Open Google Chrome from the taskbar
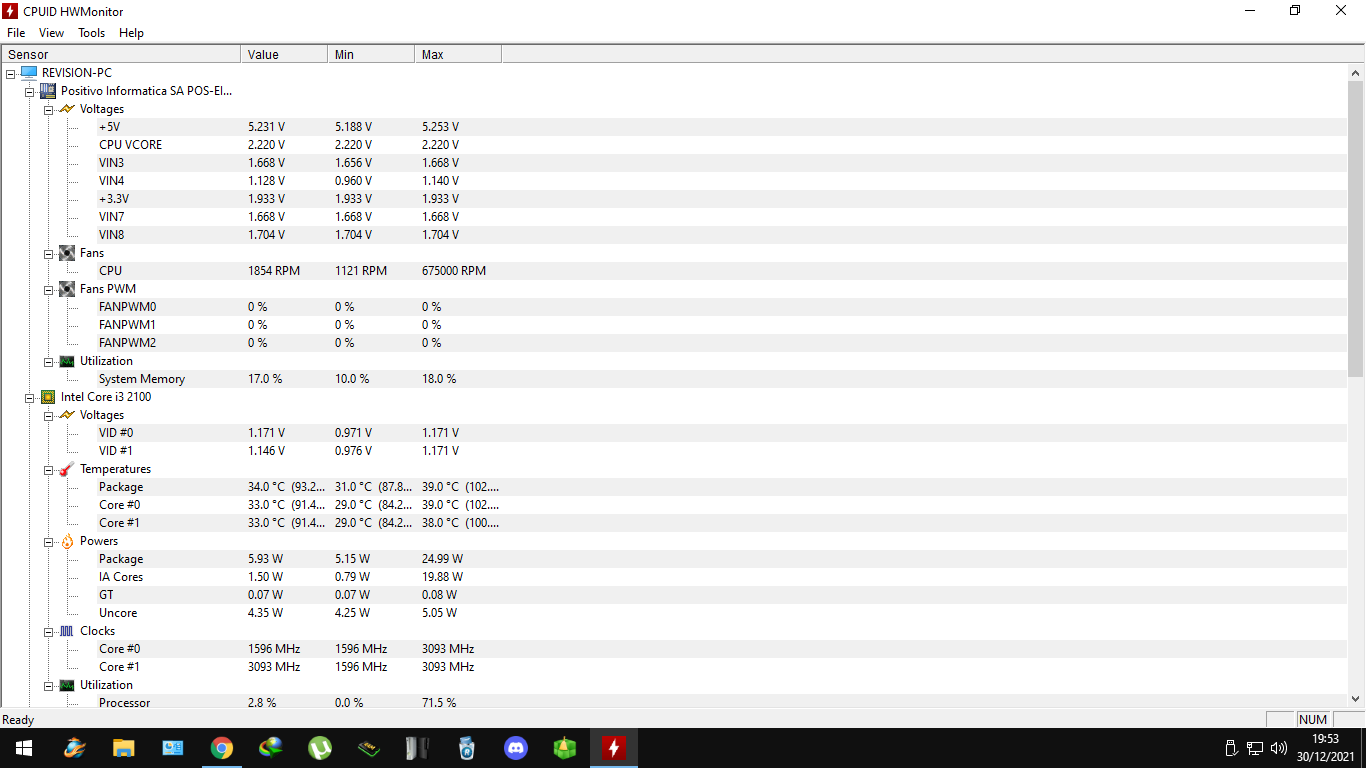This screenshot has height=768, width=1366. pos(222,748)
